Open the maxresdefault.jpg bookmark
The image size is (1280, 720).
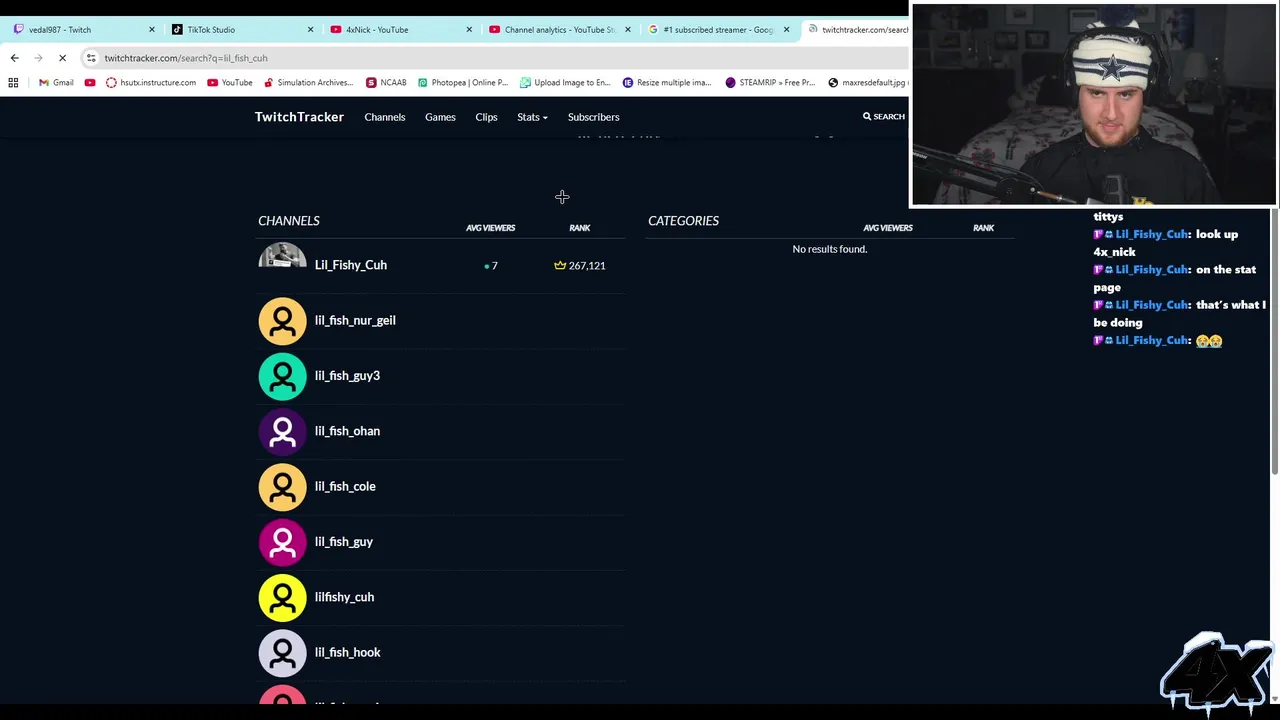867,83
